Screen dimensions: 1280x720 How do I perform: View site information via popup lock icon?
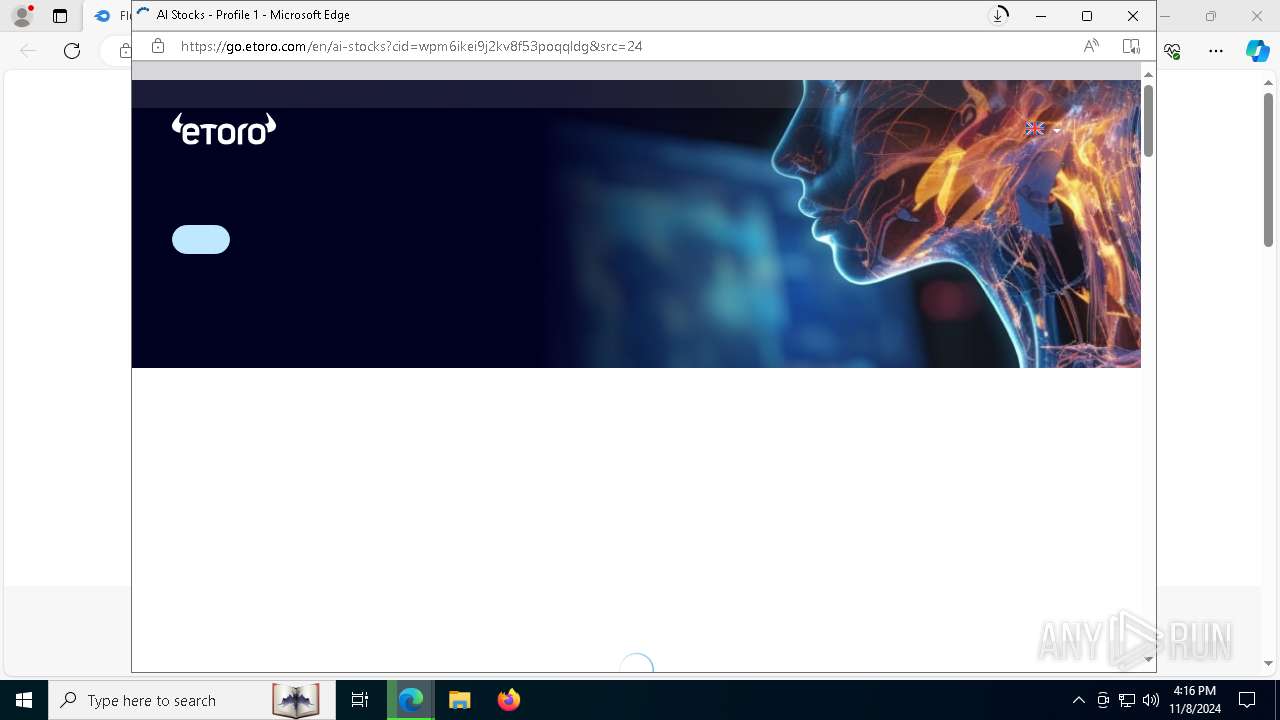click(x=157, y=46)
